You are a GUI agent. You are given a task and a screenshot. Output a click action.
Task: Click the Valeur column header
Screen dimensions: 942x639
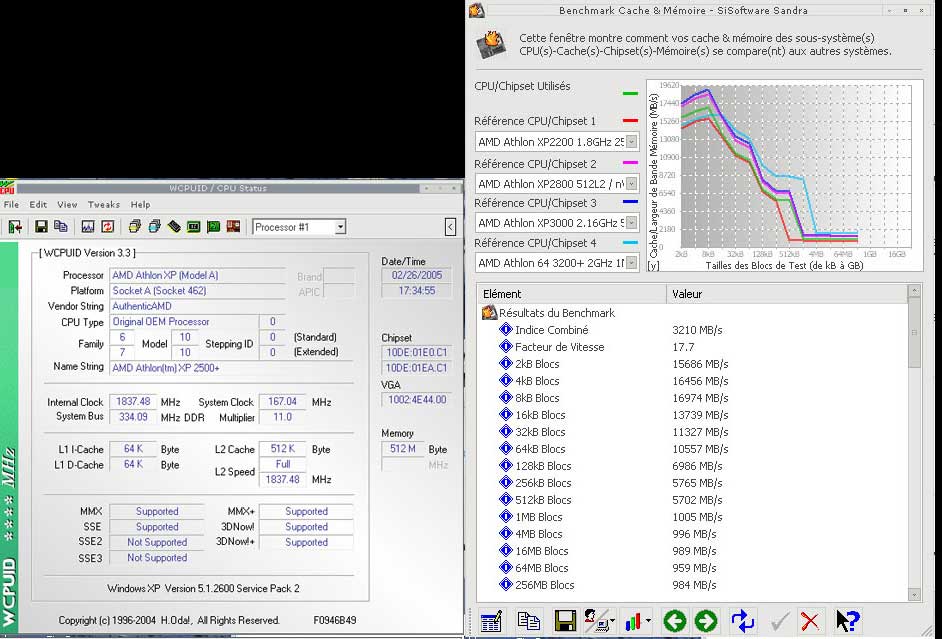click(x=787, y=294)
